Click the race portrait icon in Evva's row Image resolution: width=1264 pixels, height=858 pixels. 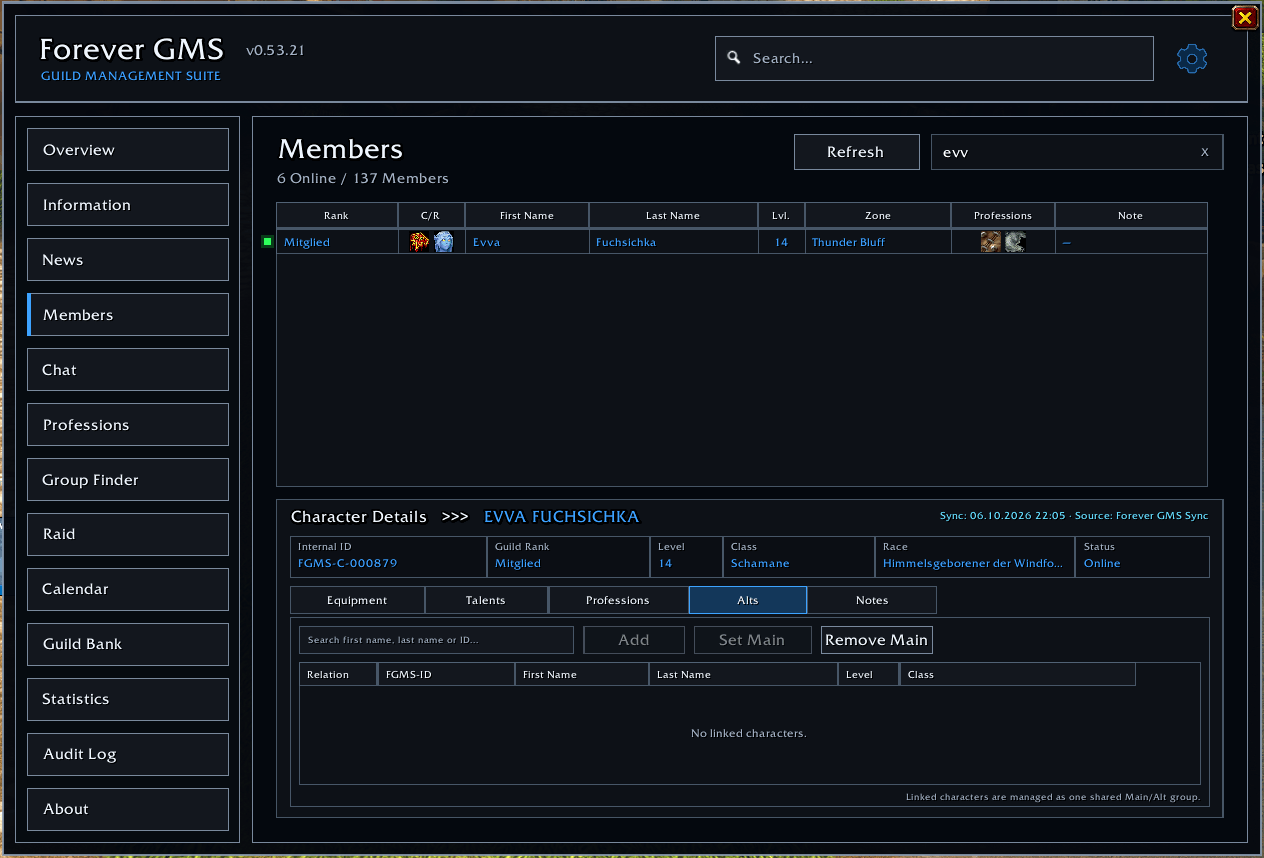444,242
